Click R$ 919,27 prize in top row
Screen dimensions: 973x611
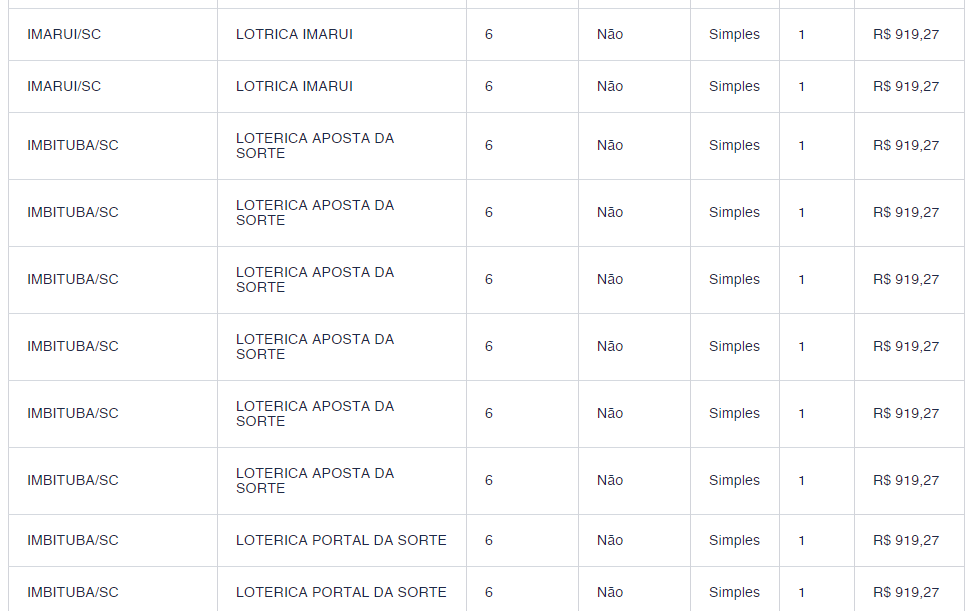(x=906, y=34)
